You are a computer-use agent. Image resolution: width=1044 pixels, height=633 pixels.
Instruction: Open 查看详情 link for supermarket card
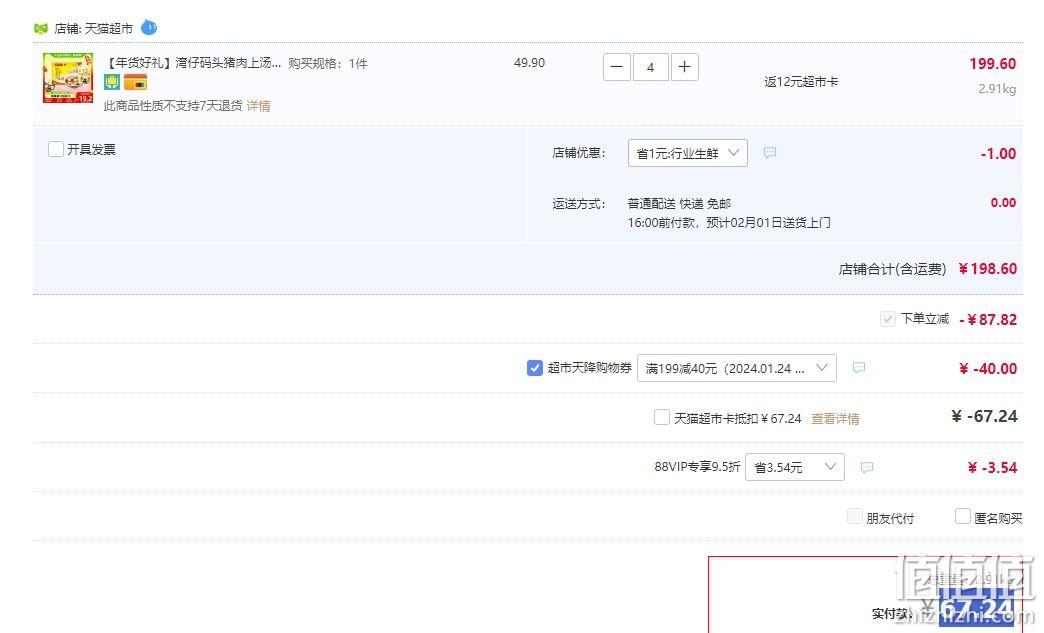click(835, 419)
